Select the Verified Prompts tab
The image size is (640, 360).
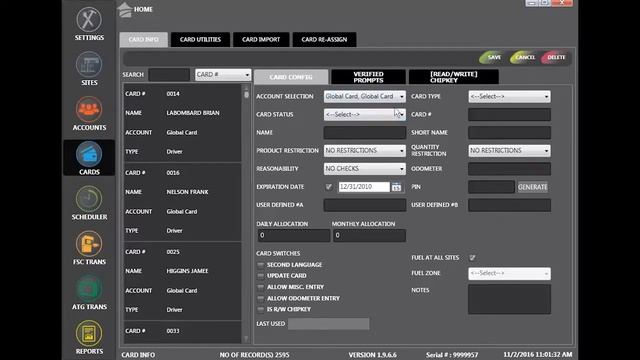368,77
